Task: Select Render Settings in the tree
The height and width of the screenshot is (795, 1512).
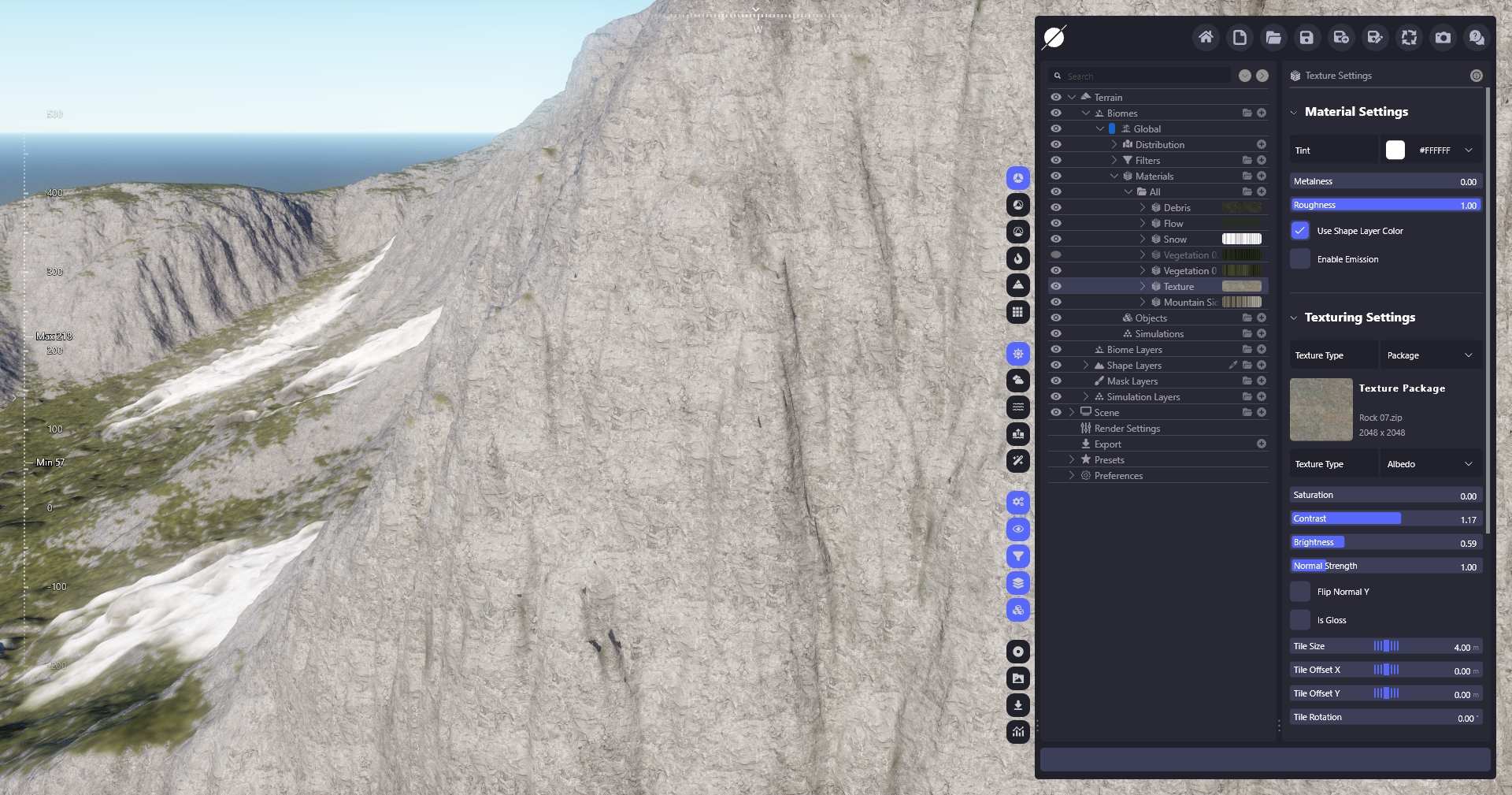Action: click(x=1127, y=428)
